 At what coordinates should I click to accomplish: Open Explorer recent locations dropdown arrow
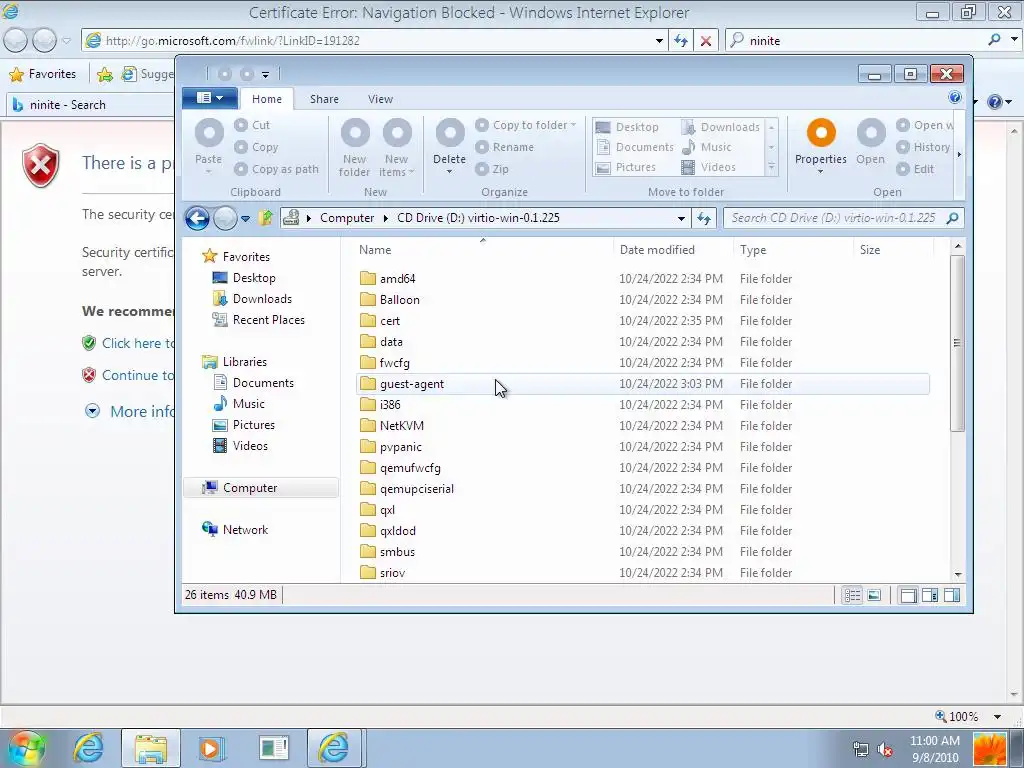tap(246, 219)
